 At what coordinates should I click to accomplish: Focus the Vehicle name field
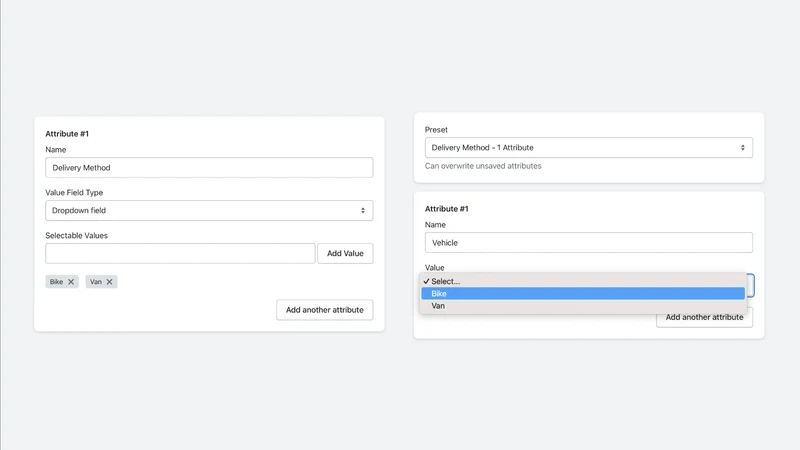589,242
